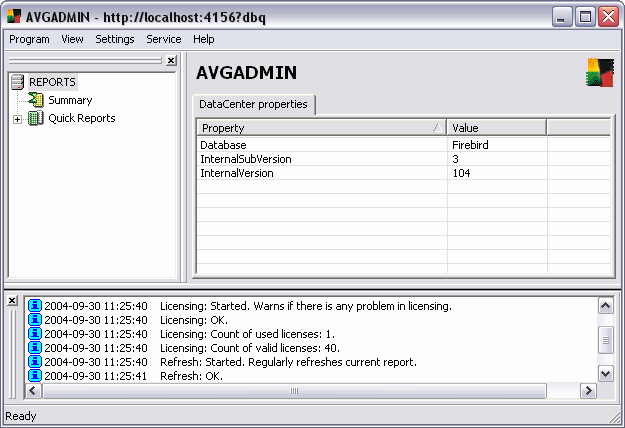Click 'Licensing: Count of used licenses: 1.' message
The height and width of the screenshot is (428, 625).
247,334
